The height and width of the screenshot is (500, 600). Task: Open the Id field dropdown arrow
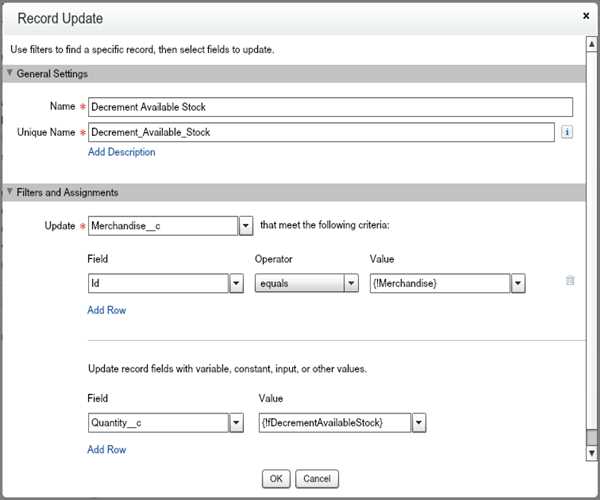tap(237, 284)
